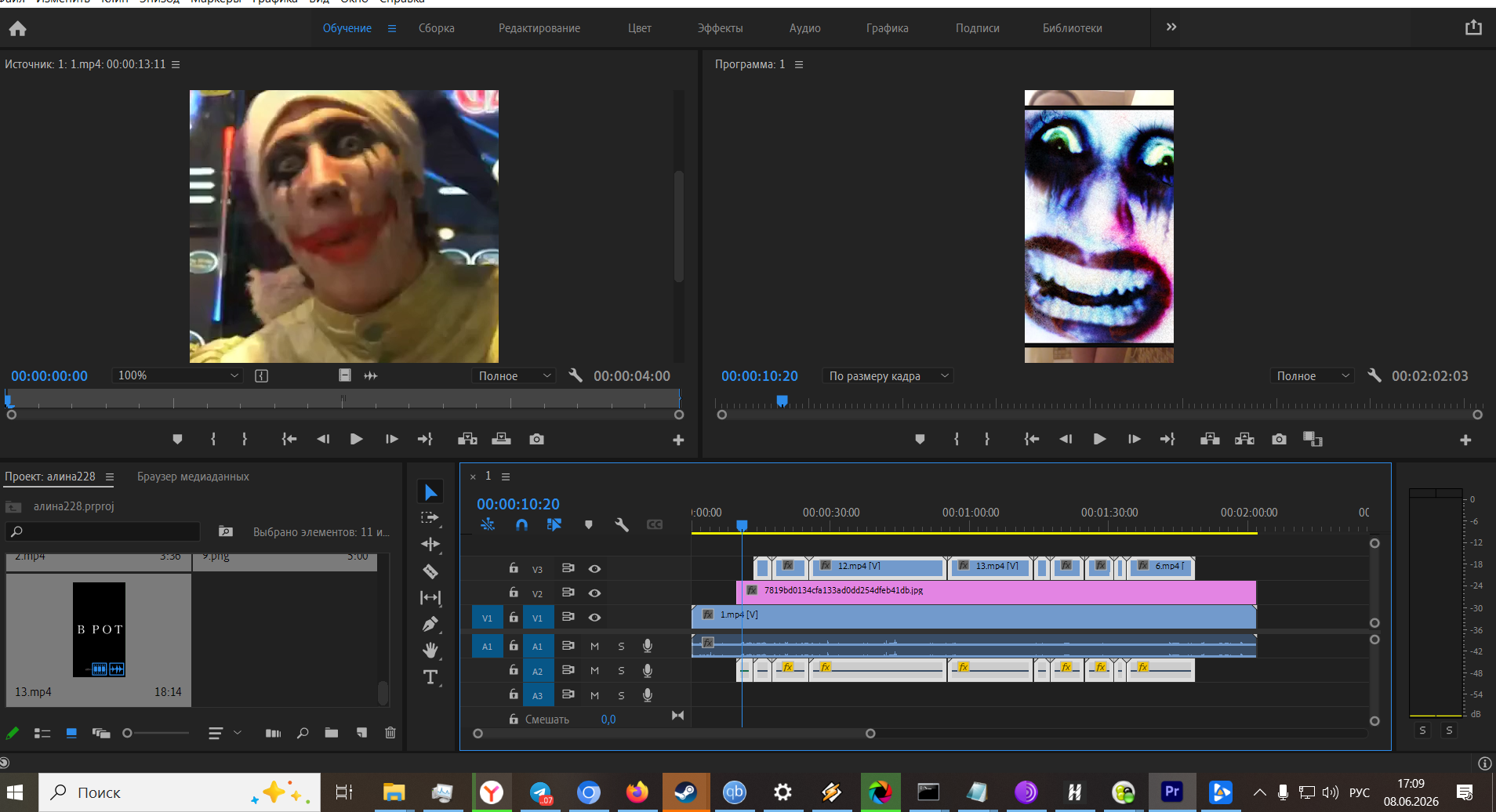
Task: Open Program monitor settings wrench
Action: (x=1374, y=375)
